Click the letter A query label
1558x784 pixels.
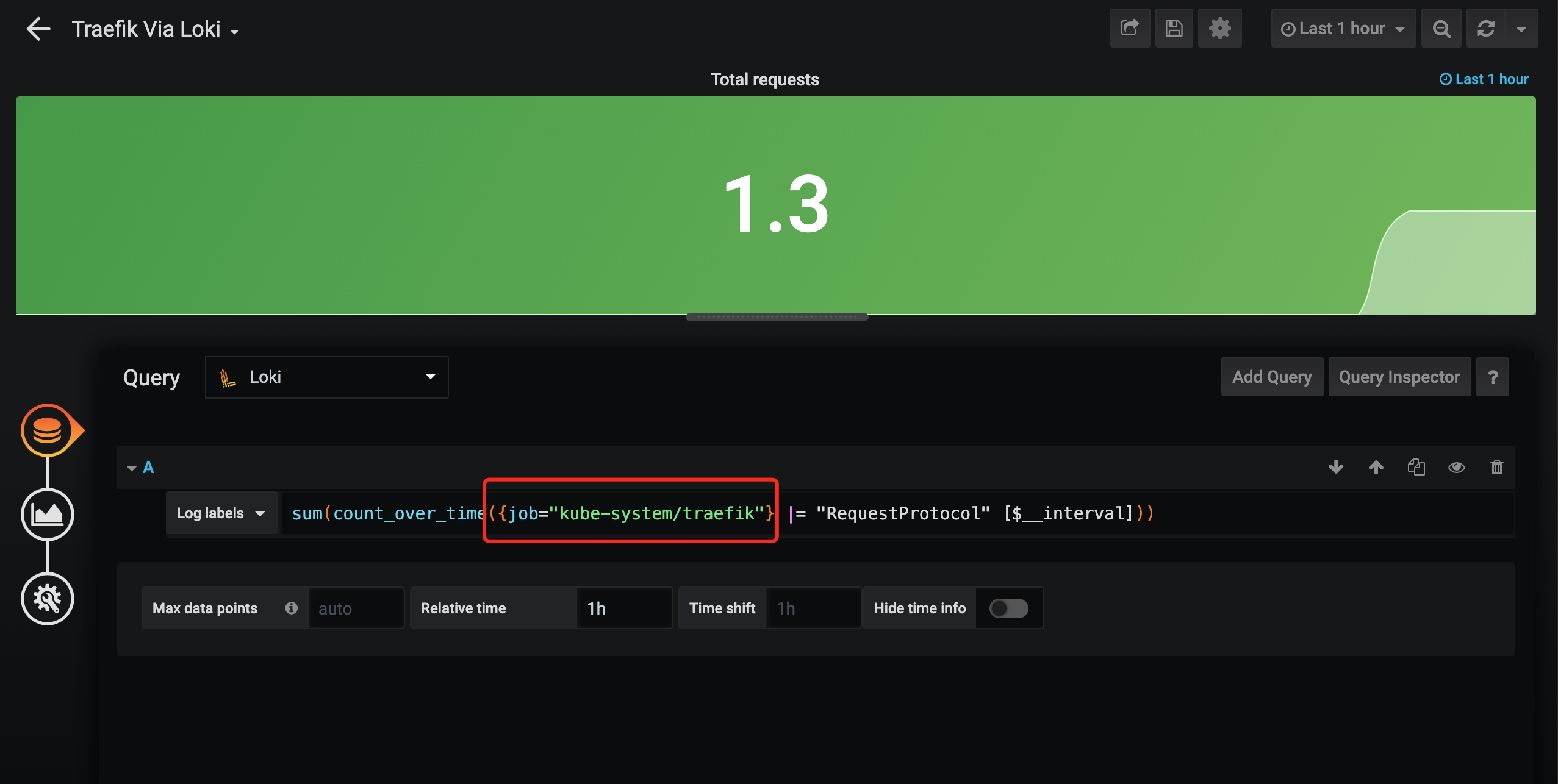[148, 468]
